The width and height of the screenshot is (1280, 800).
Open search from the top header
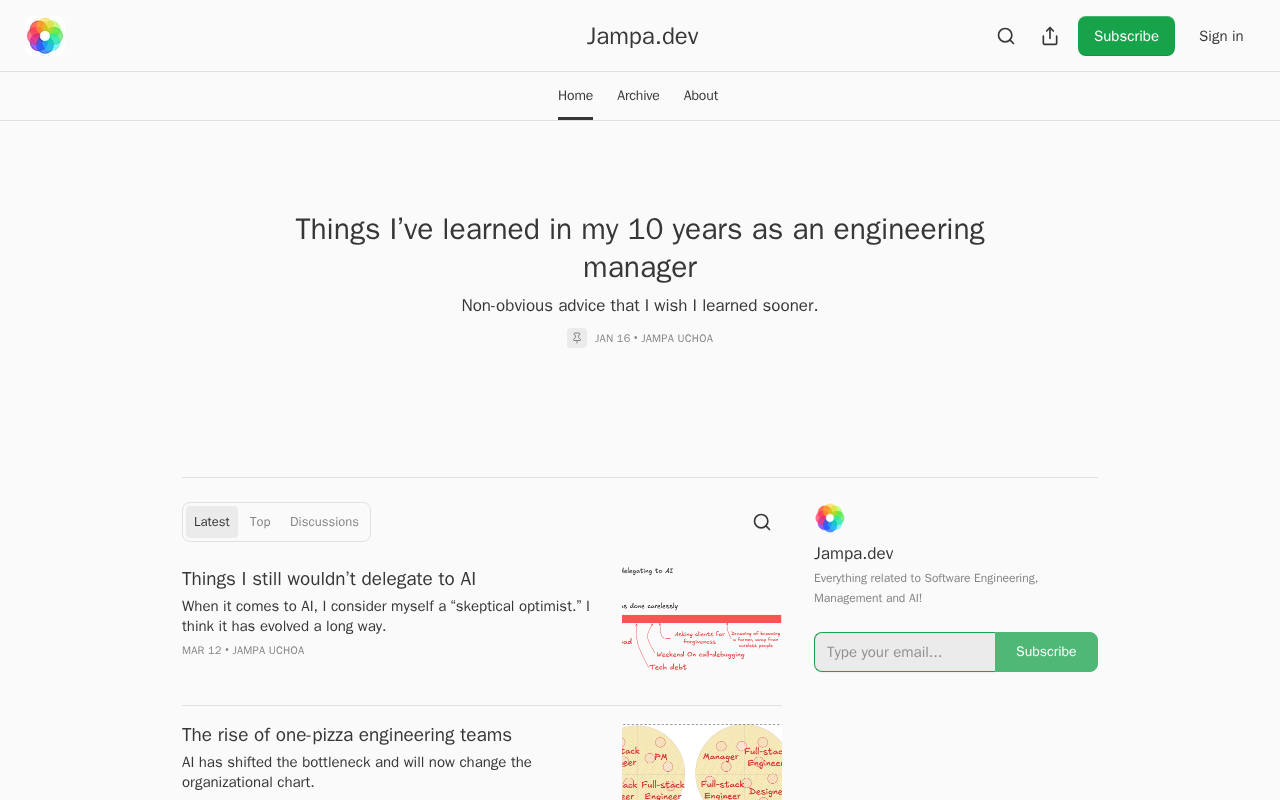point(1006,36)
